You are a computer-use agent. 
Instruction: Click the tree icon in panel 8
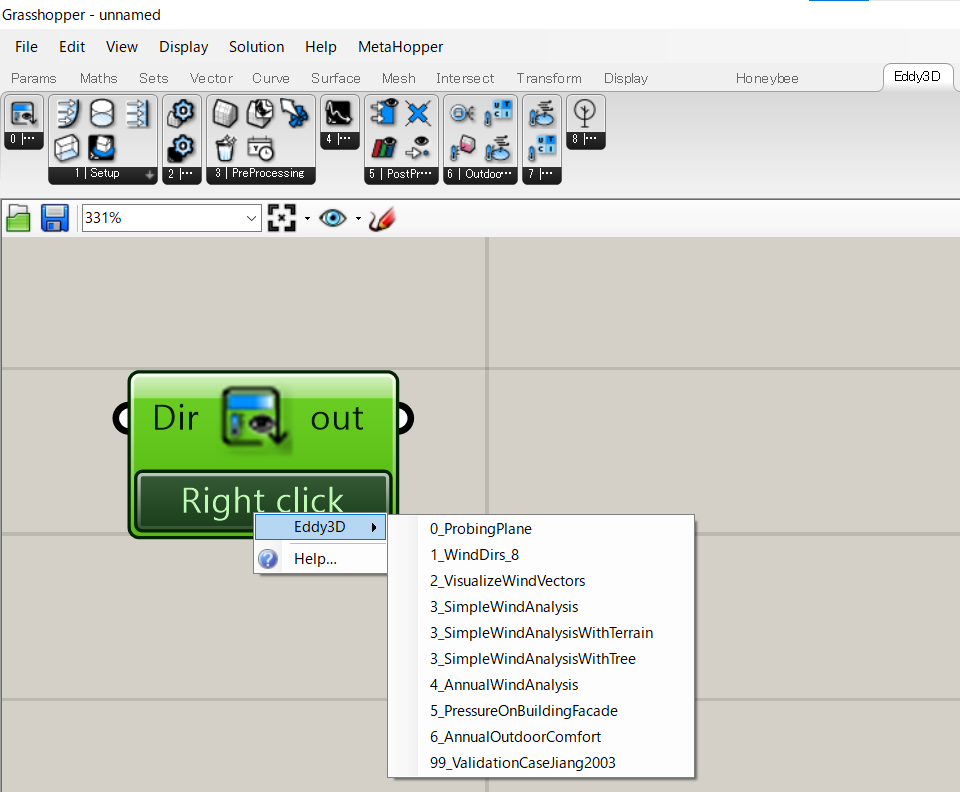click(x=585, y=113)
